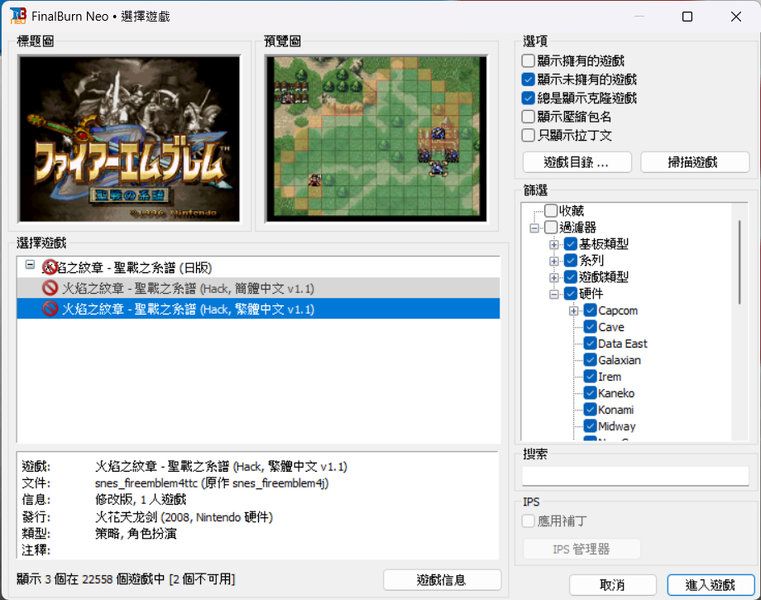Image resolution: width=761 pixels, height=600 pixels.
Task: Open 遊戲信息 game info button
Action: (x=442, y=580)
